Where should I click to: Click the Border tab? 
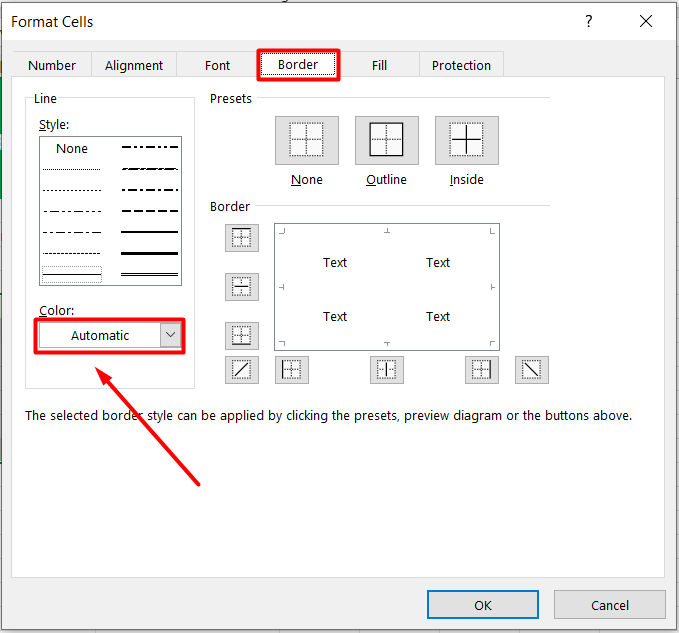(298, 65)
